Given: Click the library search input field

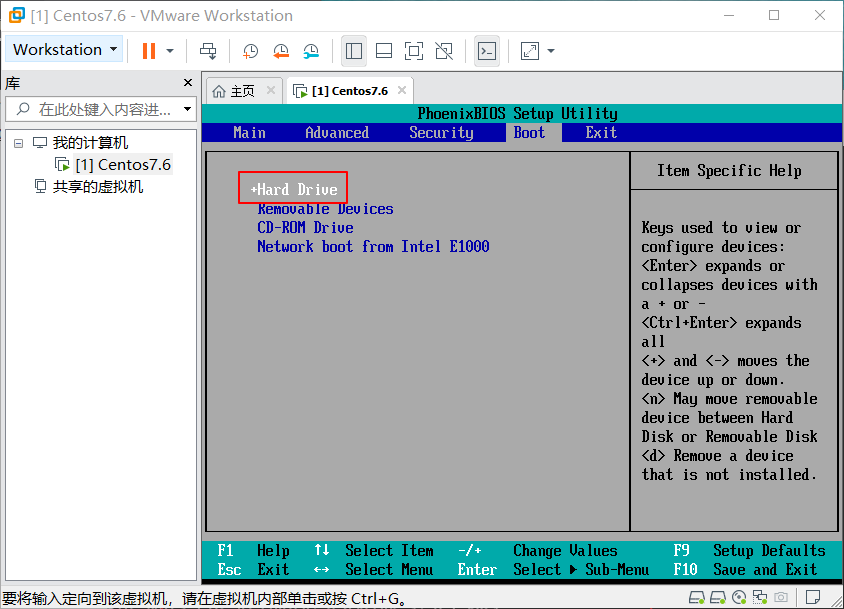Looking at the screenshot, I should click(100, 109).
